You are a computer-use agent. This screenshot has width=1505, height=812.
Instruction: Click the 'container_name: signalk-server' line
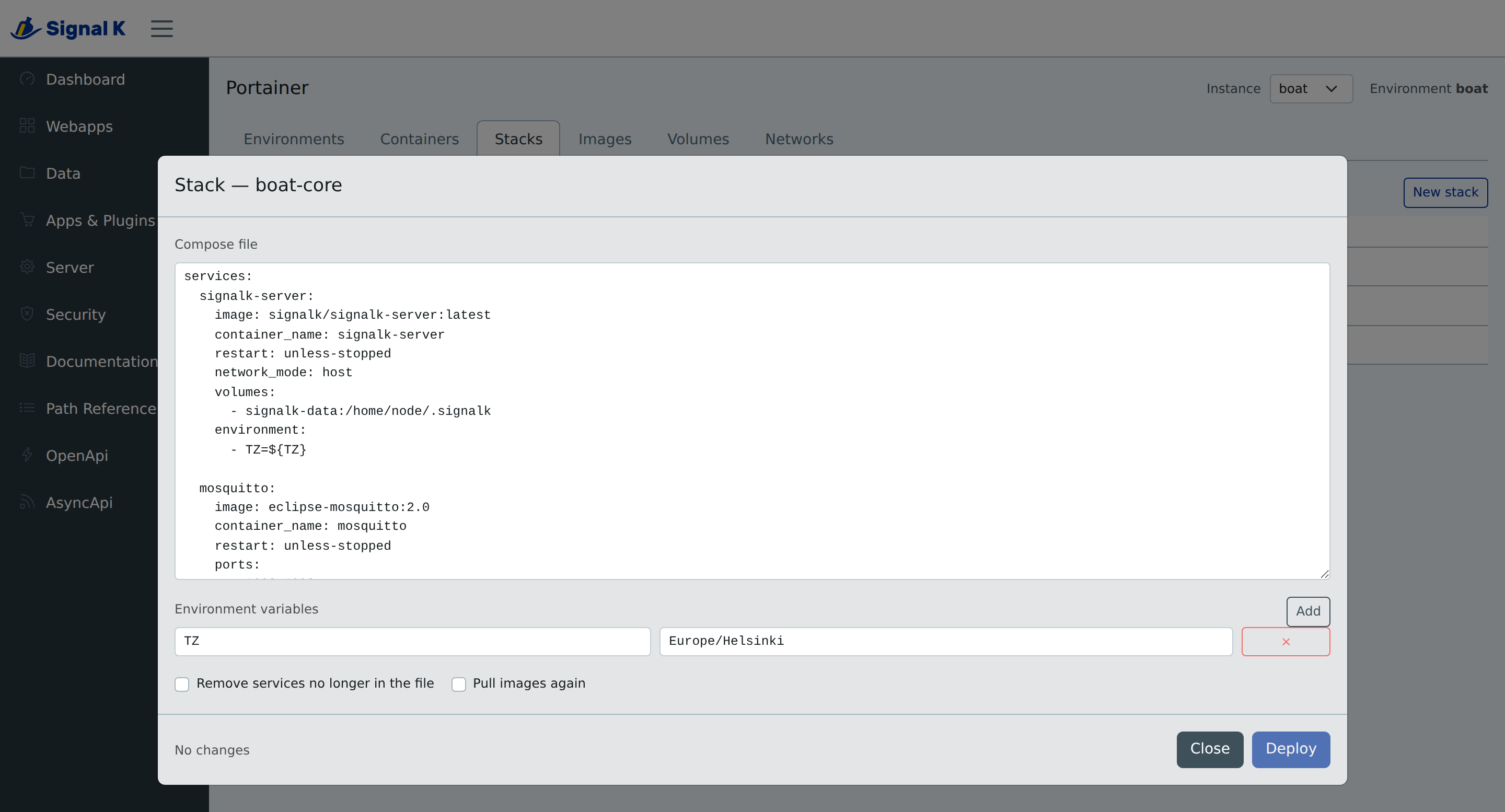(x=329, y=335)
